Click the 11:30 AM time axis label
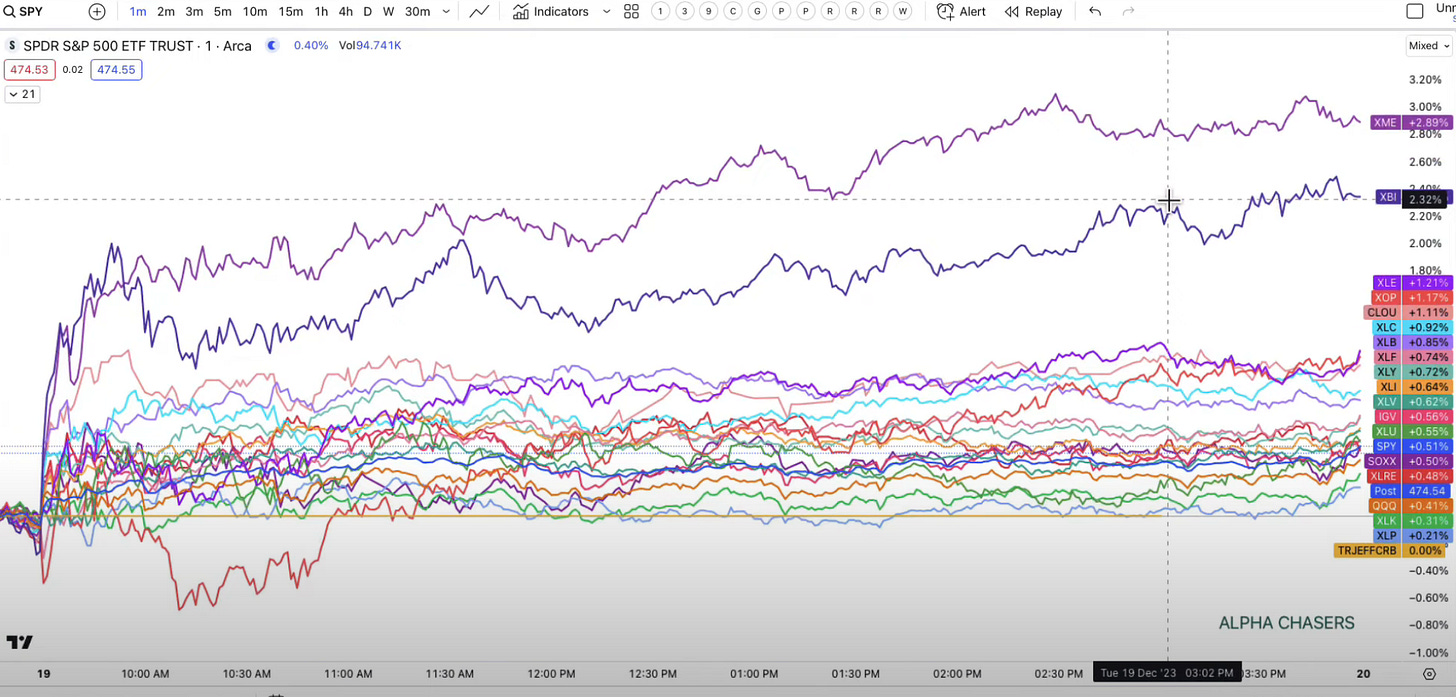Viewport: 1456px width, 697px height. [450, 674]
